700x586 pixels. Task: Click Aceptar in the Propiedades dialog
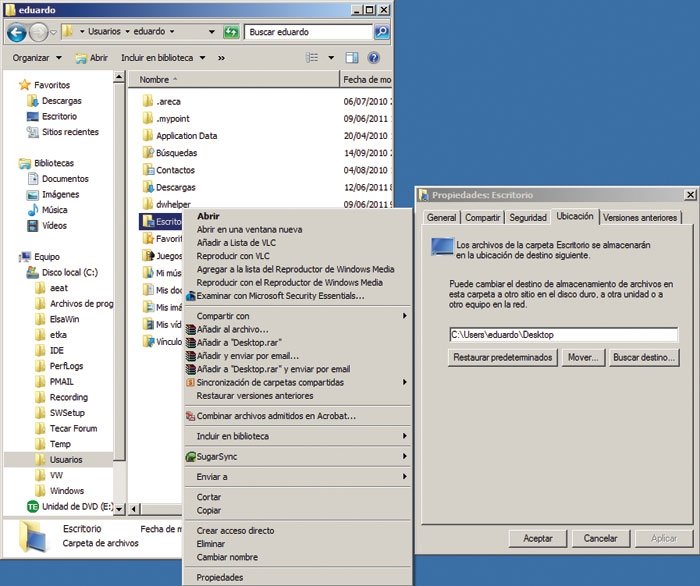click(x=538, y=539)
